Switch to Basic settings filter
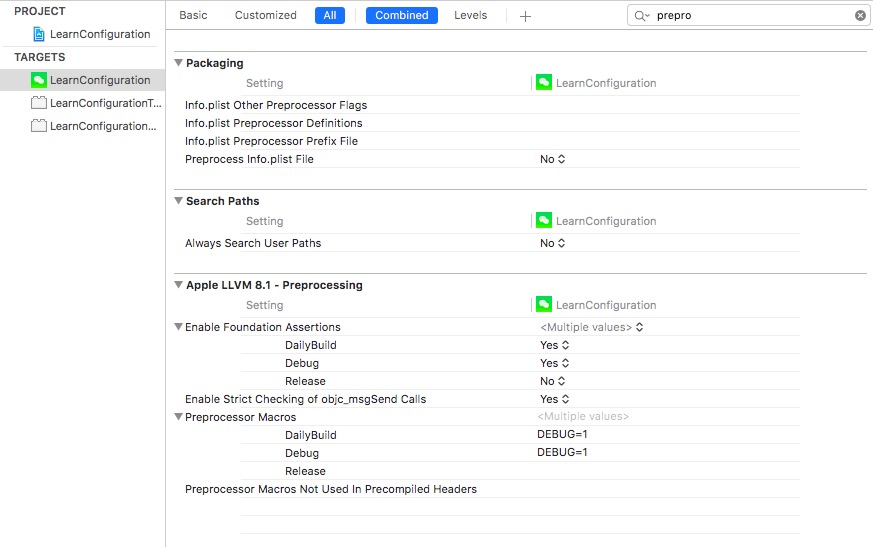873x547 pixels. point(193,15)
